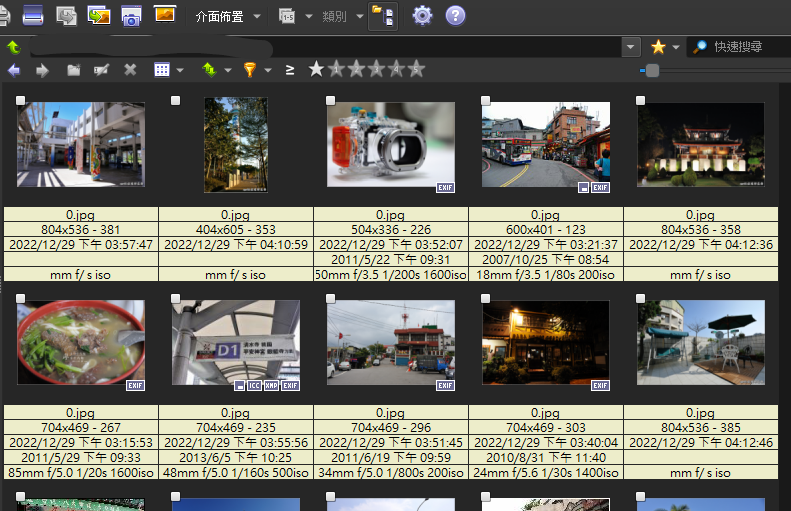Select the bus street thumbnail 600x401 - 123
Image resolution: width=791 pixels, height=511 pixels.
point(546,145)
